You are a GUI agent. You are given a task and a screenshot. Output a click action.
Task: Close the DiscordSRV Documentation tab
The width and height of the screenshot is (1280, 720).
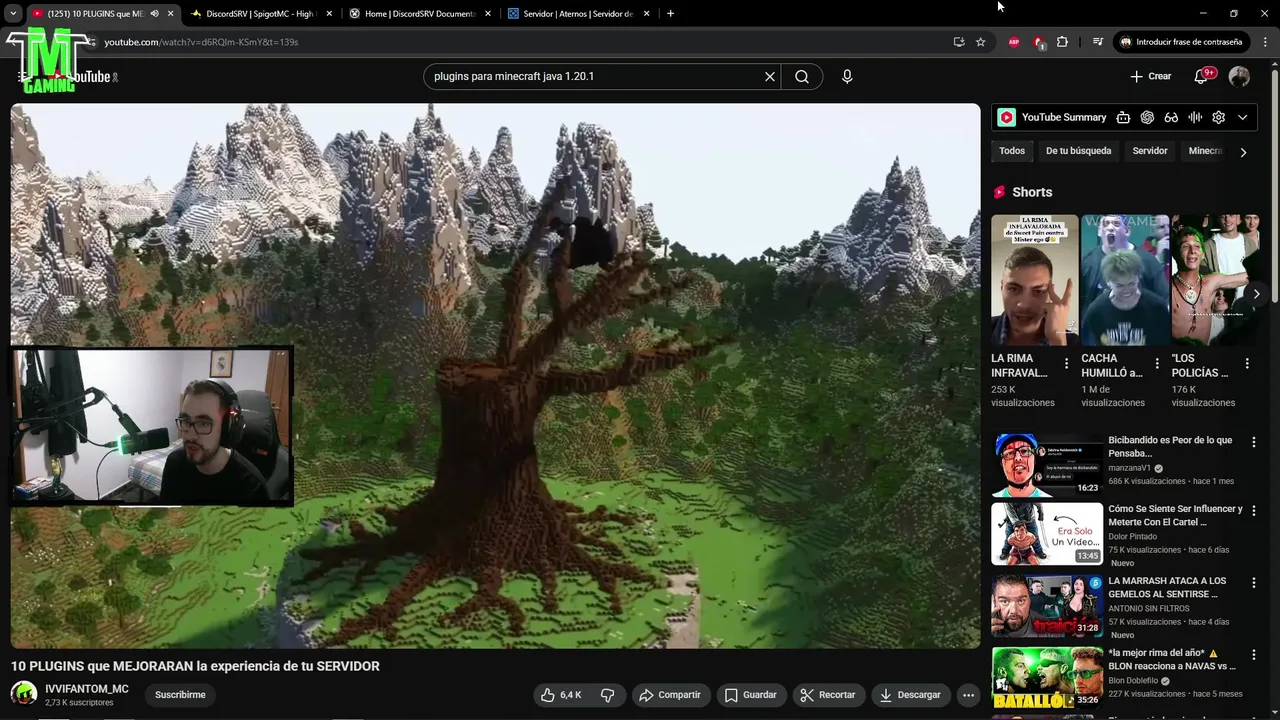pyautogui.click(x=488, y=14)
